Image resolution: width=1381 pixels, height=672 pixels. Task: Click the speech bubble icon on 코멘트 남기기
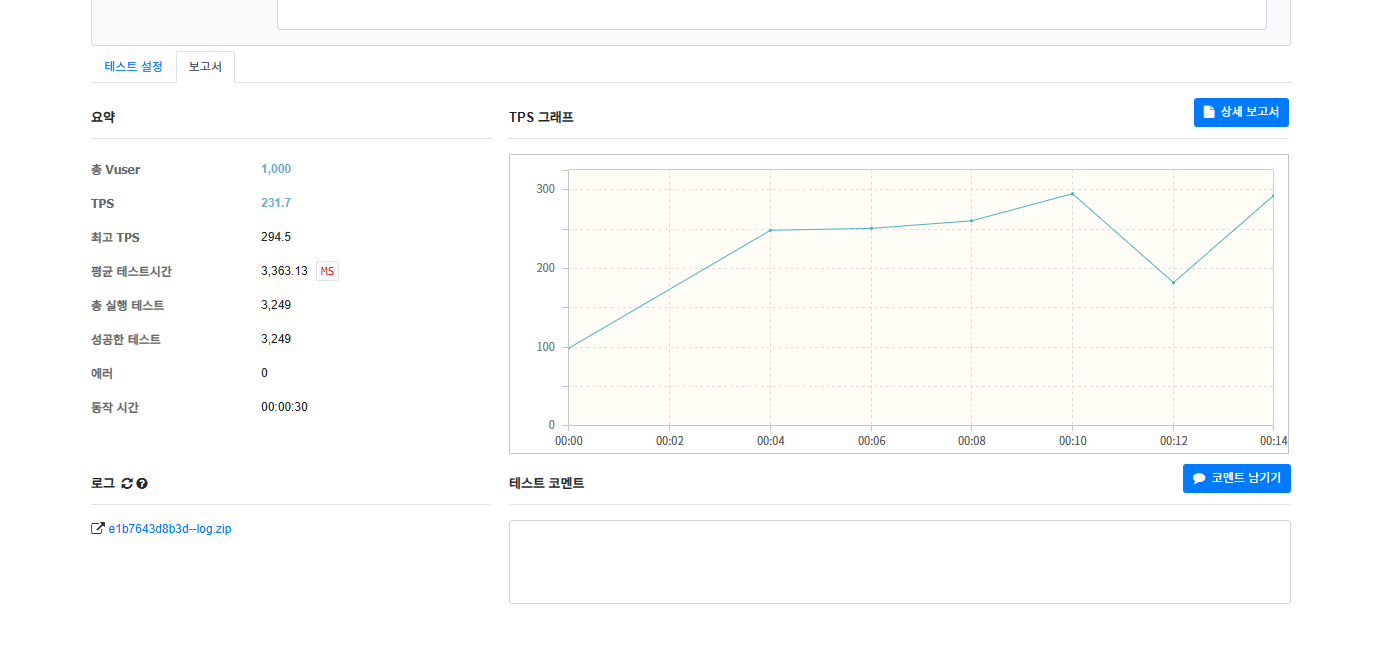tap(1199, 479)
